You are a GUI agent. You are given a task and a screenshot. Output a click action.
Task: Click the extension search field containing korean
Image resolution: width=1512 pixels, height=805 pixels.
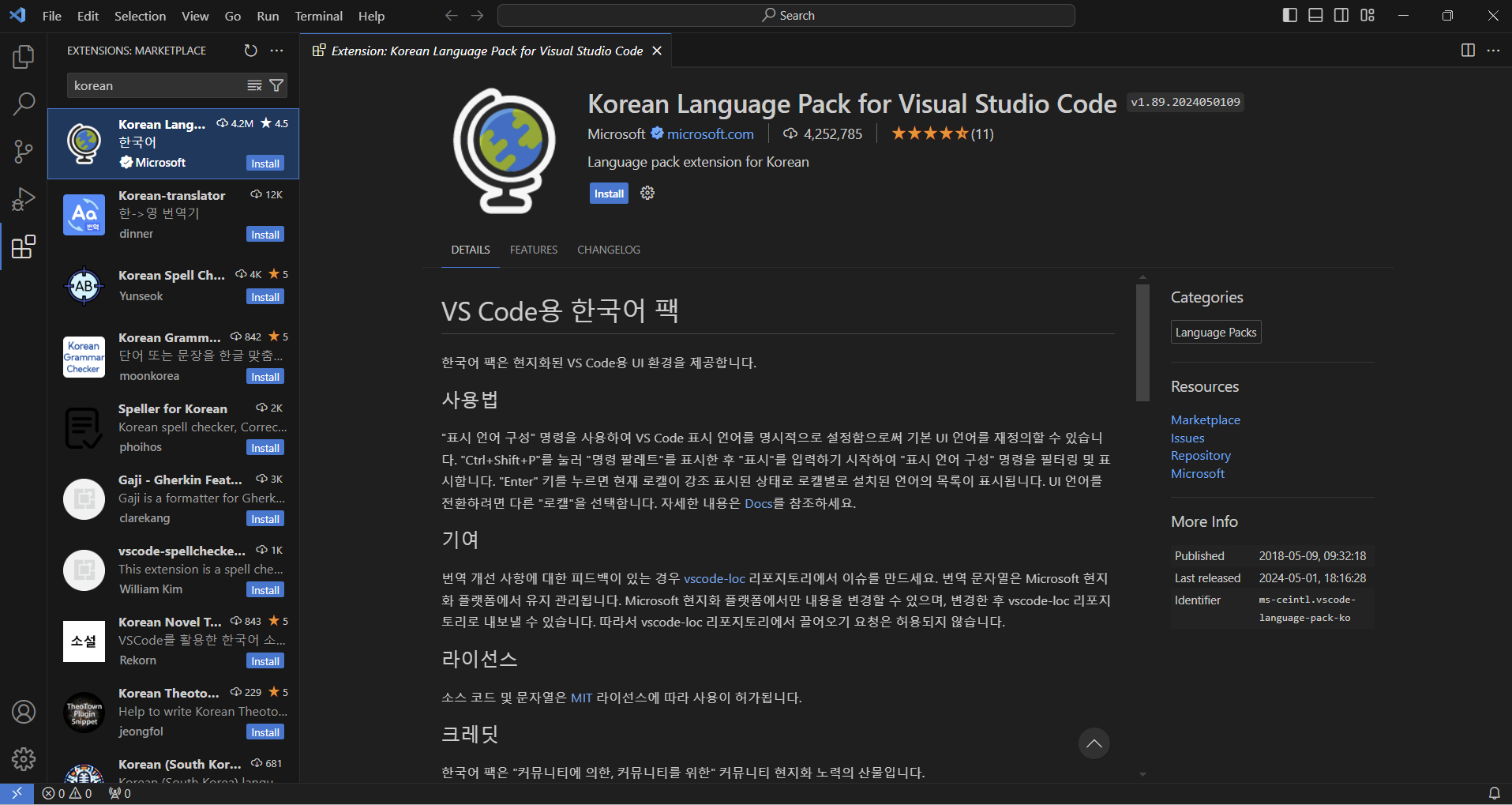click(158, 85)
